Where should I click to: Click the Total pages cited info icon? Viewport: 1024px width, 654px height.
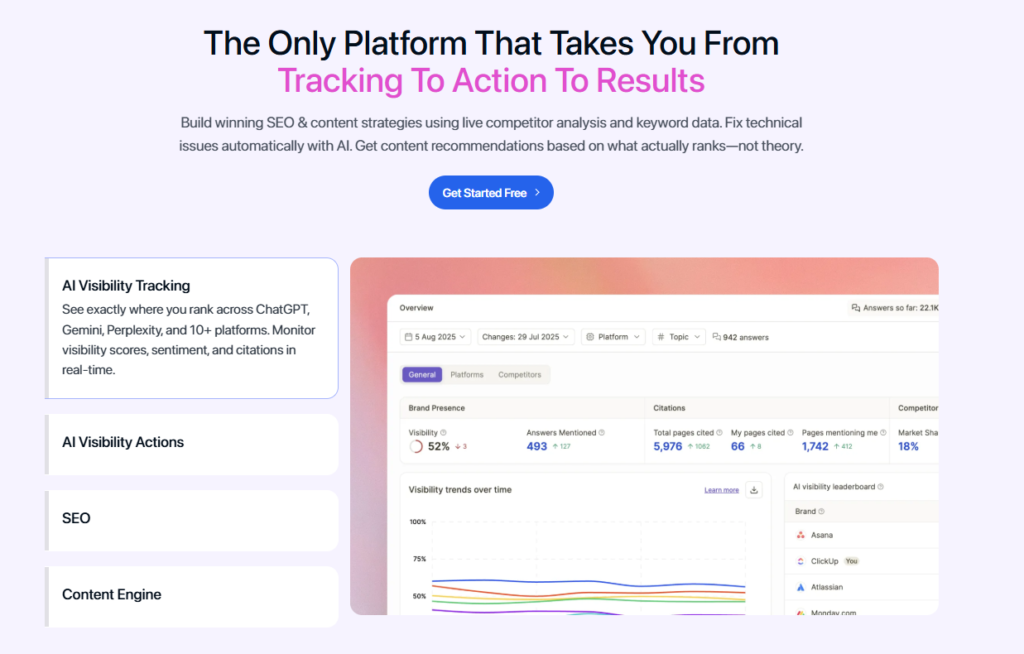point(720,433)
